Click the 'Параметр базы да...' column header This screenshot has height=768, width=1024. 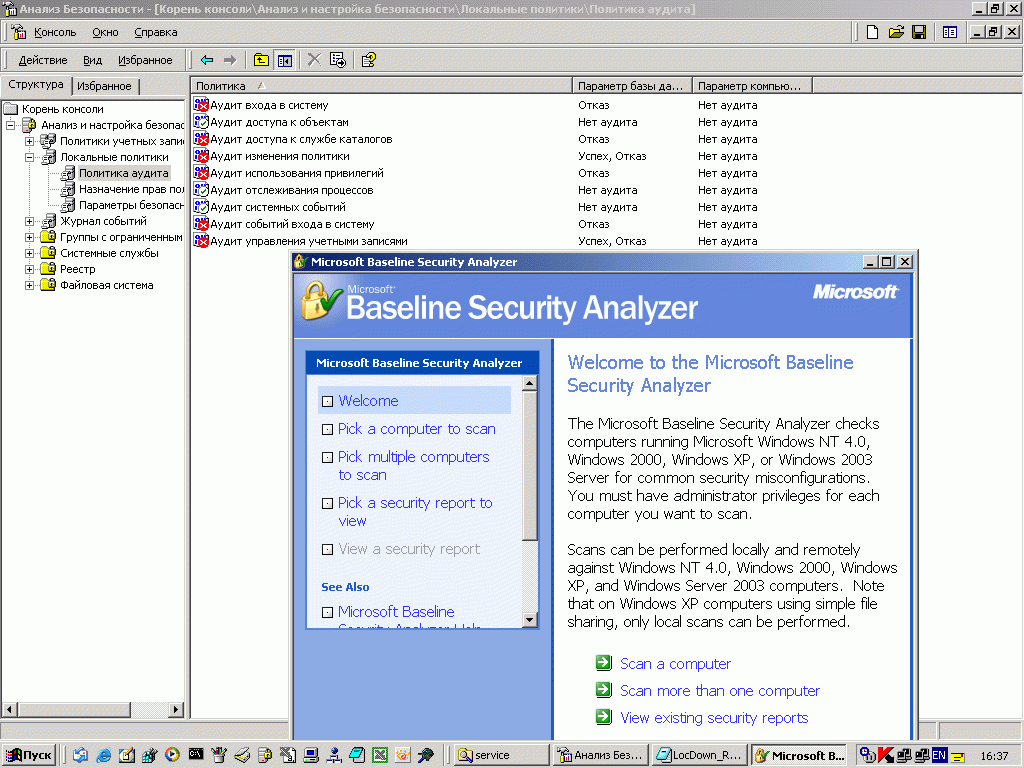(x=632, y=86)
